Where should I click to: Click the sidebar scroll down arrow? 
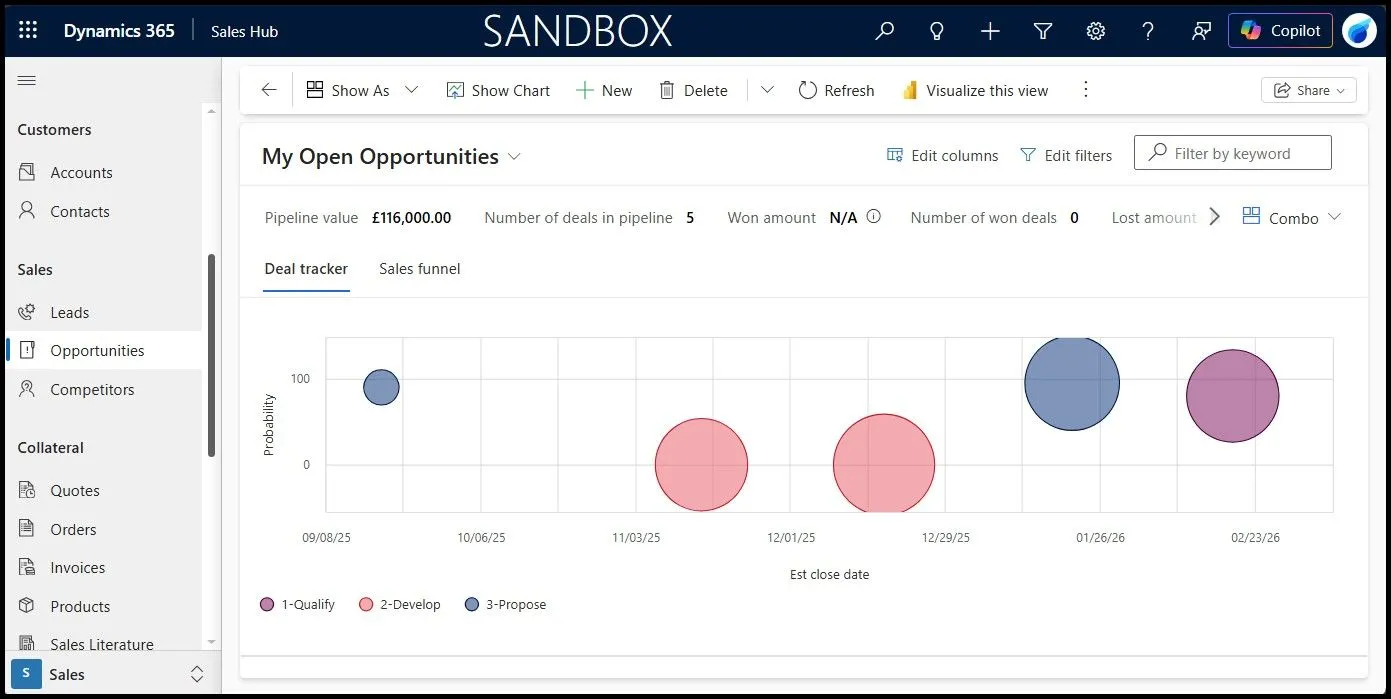(x=211, y=641)
